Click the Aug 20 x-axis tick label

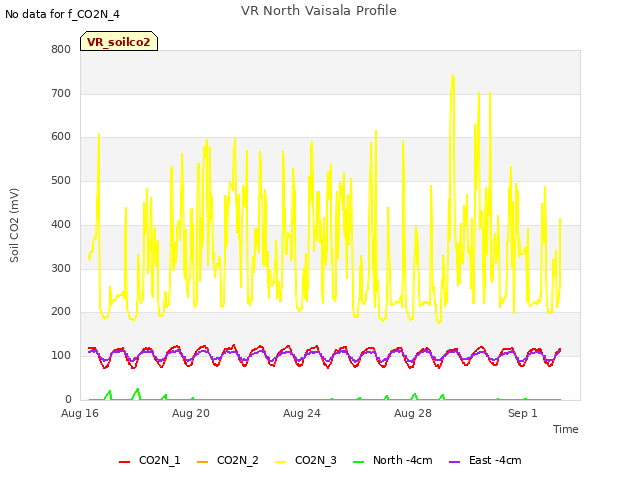point(191,413)
